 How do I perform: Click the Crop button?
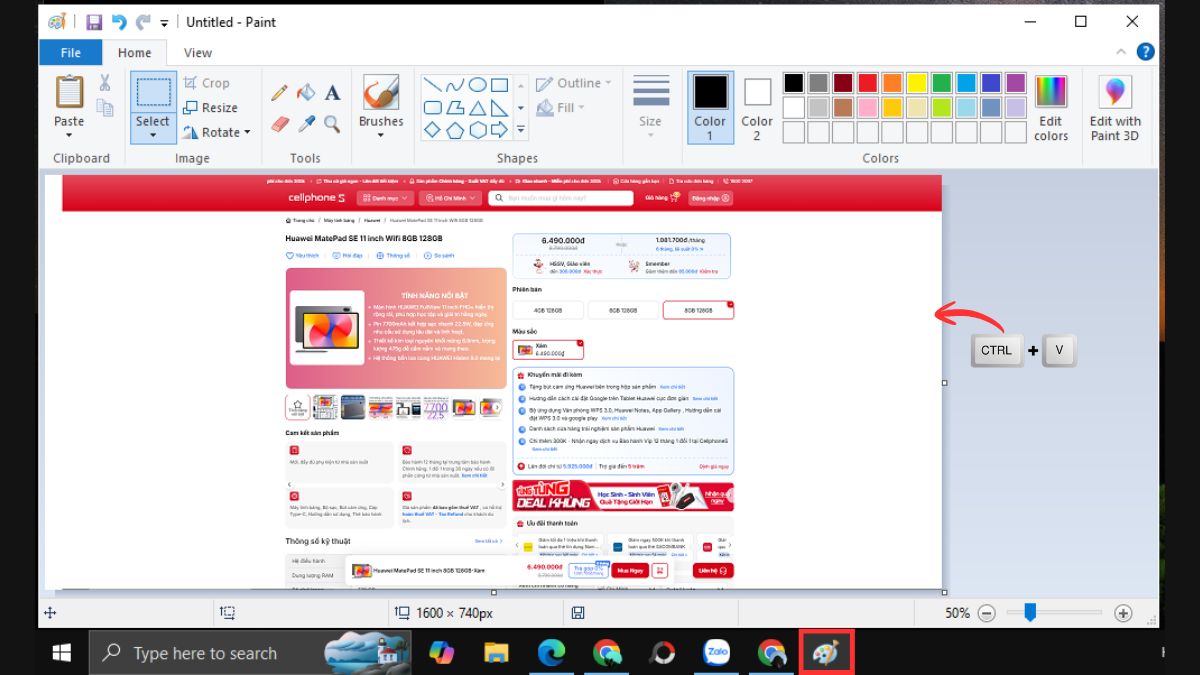tap(207, 83)
